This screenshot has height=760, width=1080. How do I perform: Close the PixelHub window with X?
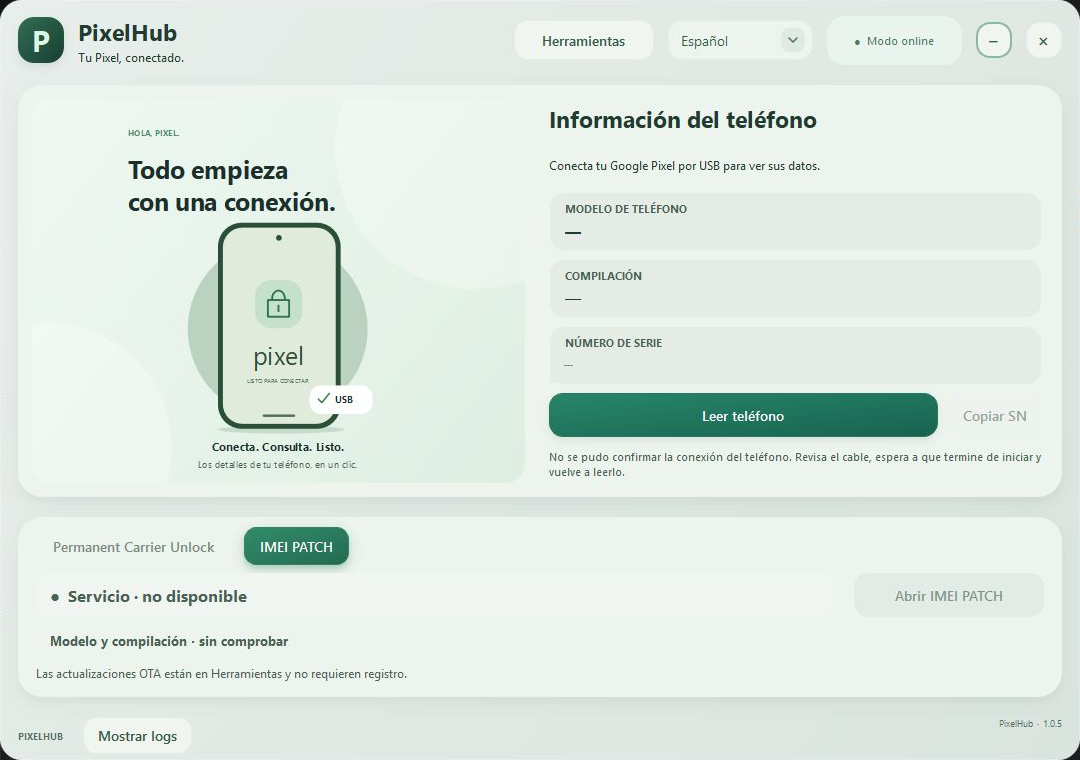1043,41
